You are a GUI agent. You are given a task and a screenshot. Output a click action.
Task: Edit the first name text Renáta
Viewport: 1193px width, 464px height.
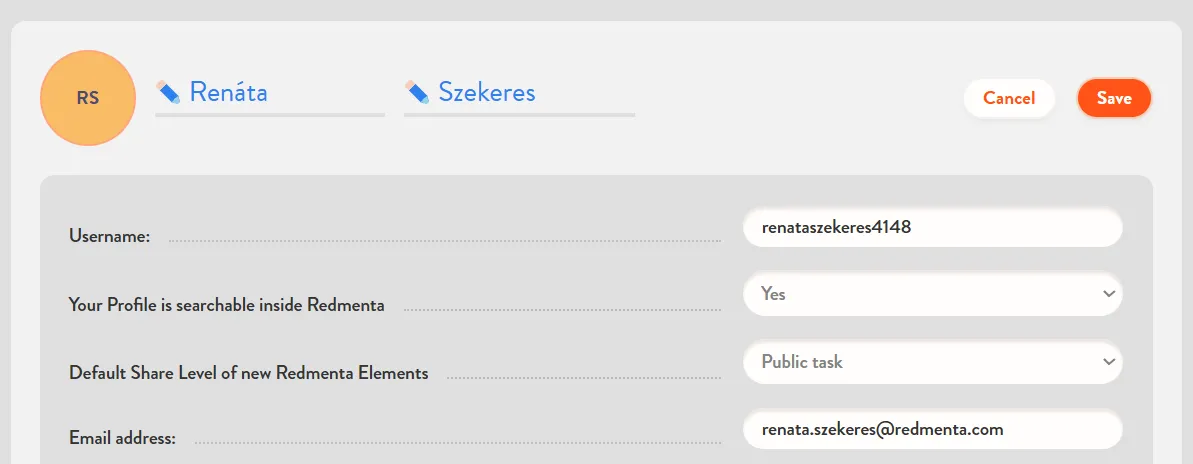pyautogui.click(x=229, y=93)
